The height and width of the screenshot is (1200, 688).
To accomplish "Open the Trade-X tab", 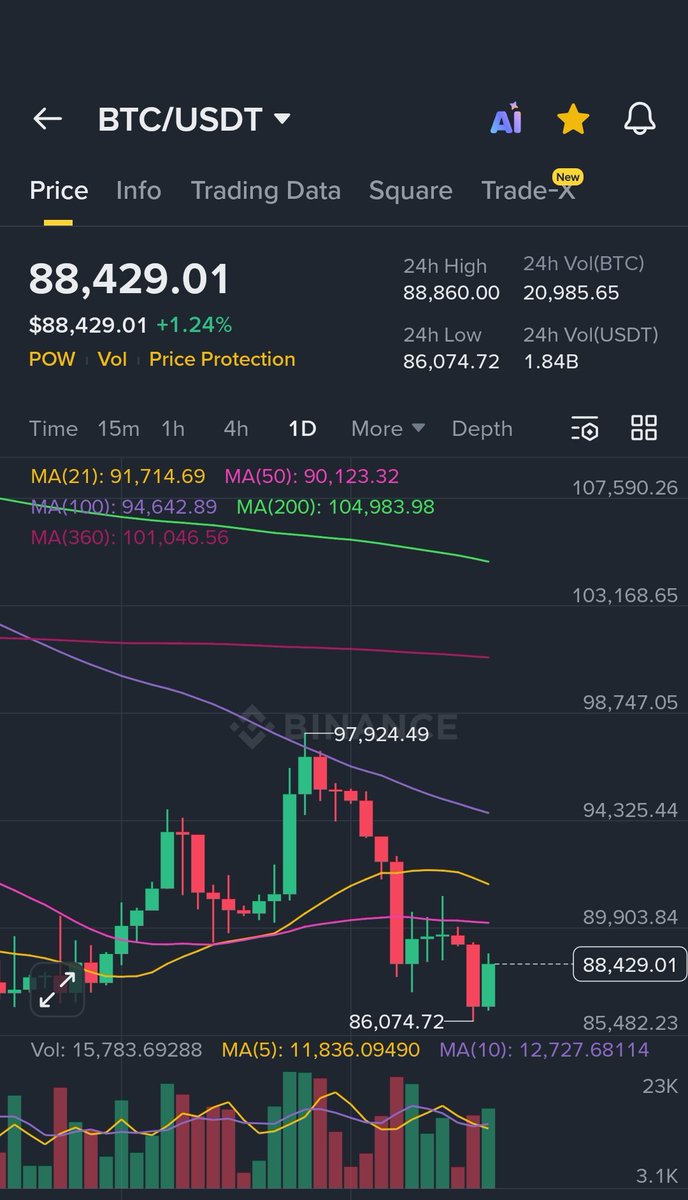I will [x=528, y=190].
